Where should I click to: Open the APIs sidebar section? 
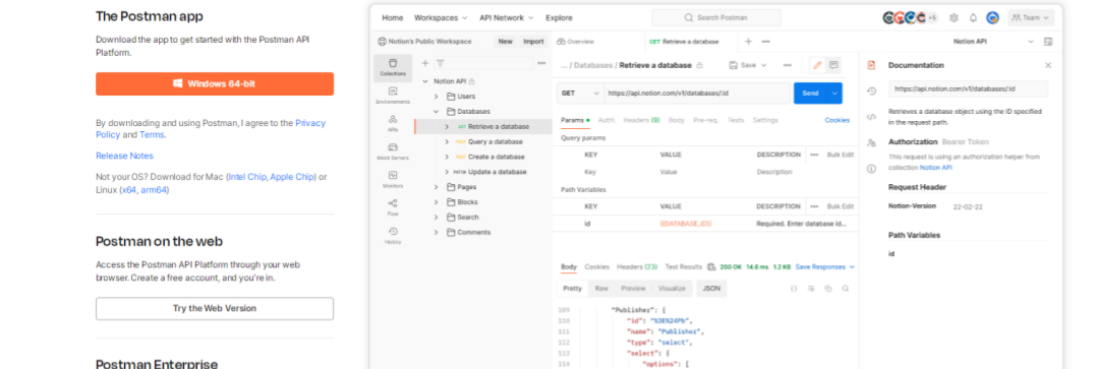[393, 124]
